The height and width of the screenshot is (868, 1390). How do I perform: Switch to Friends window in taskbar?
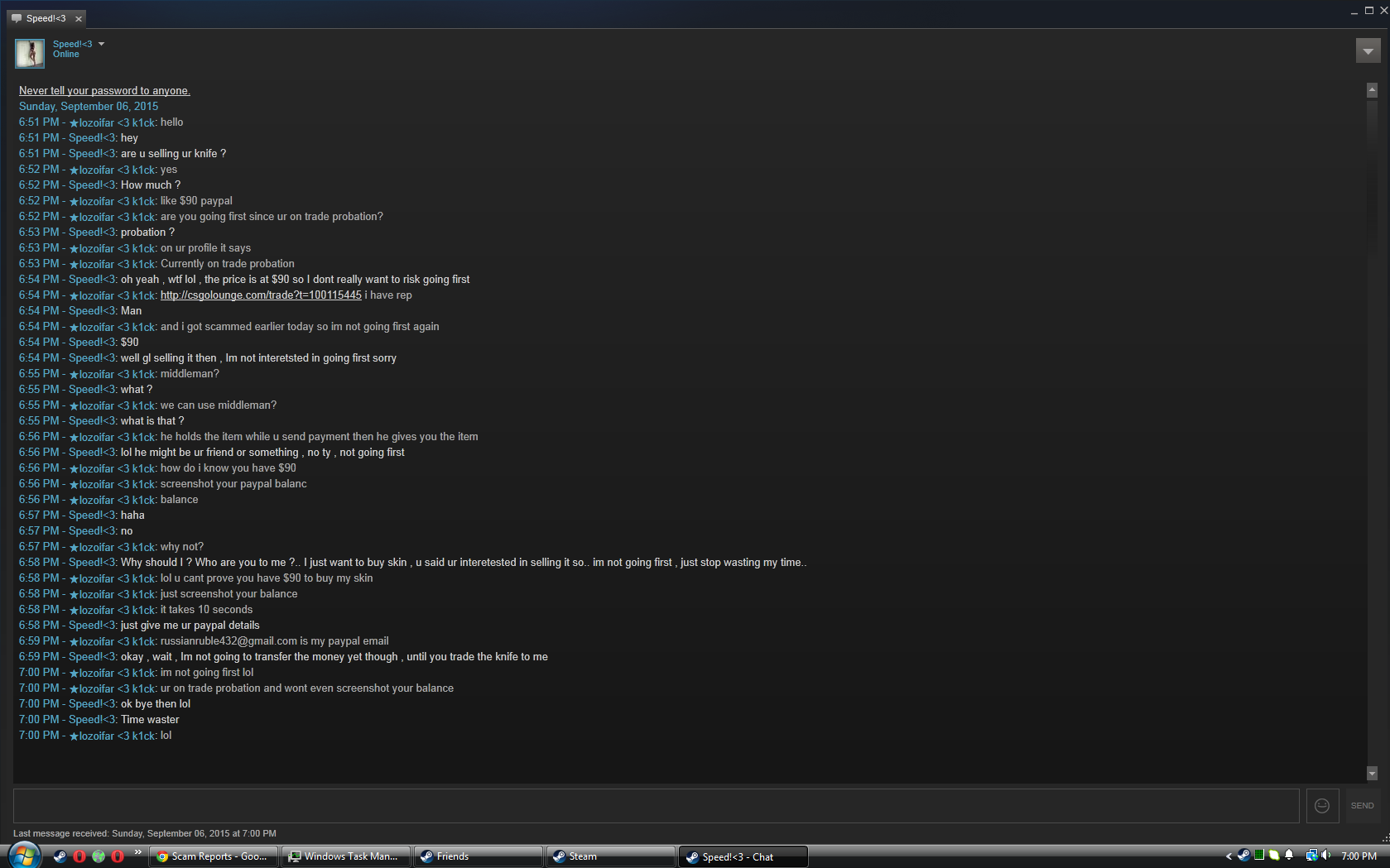click(x=479, y=856)
